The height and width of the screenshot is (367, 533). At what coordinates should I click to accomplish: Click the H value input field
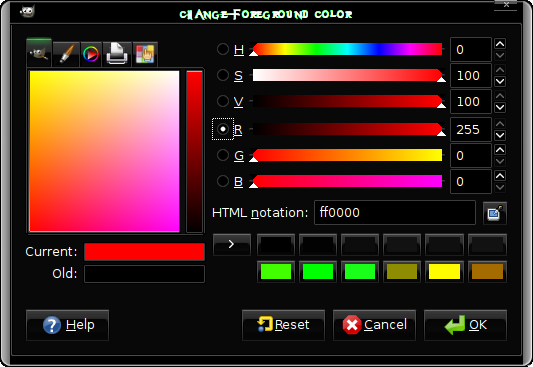pos(471,50)
